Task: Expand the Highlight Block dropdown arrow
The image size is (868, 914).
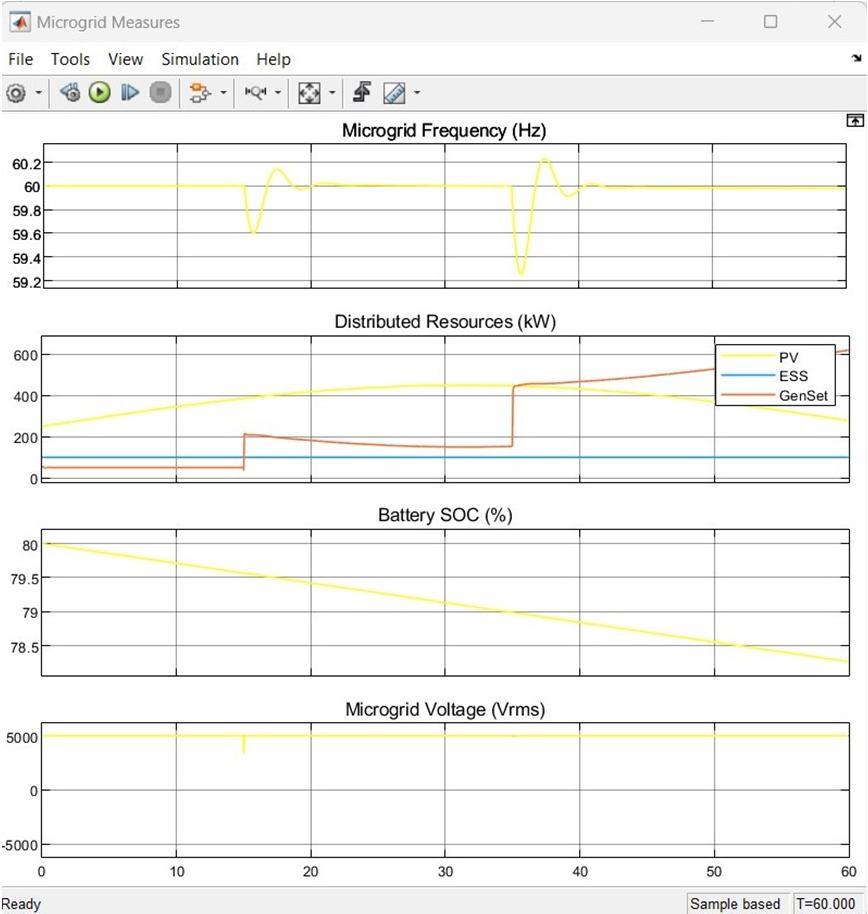Action: [223, 93]
